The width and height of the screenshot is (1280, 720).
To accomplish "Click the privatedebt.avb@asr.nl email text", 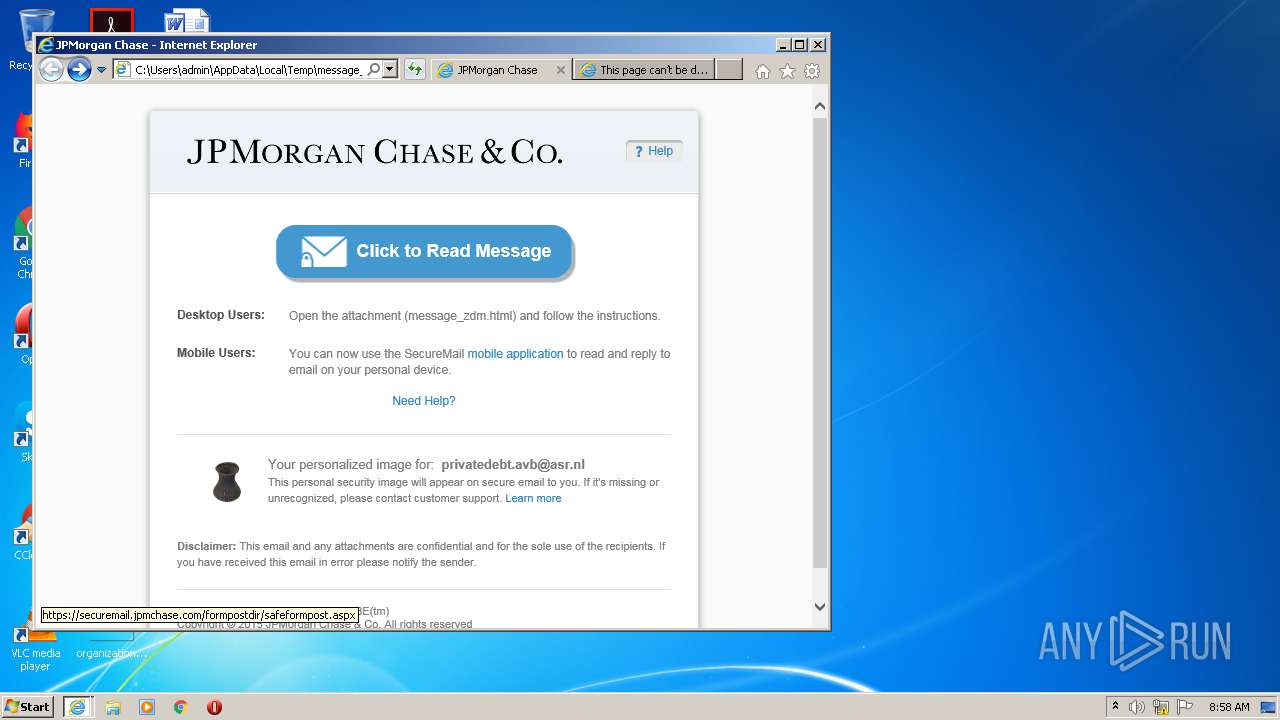I will coord(513,464).
